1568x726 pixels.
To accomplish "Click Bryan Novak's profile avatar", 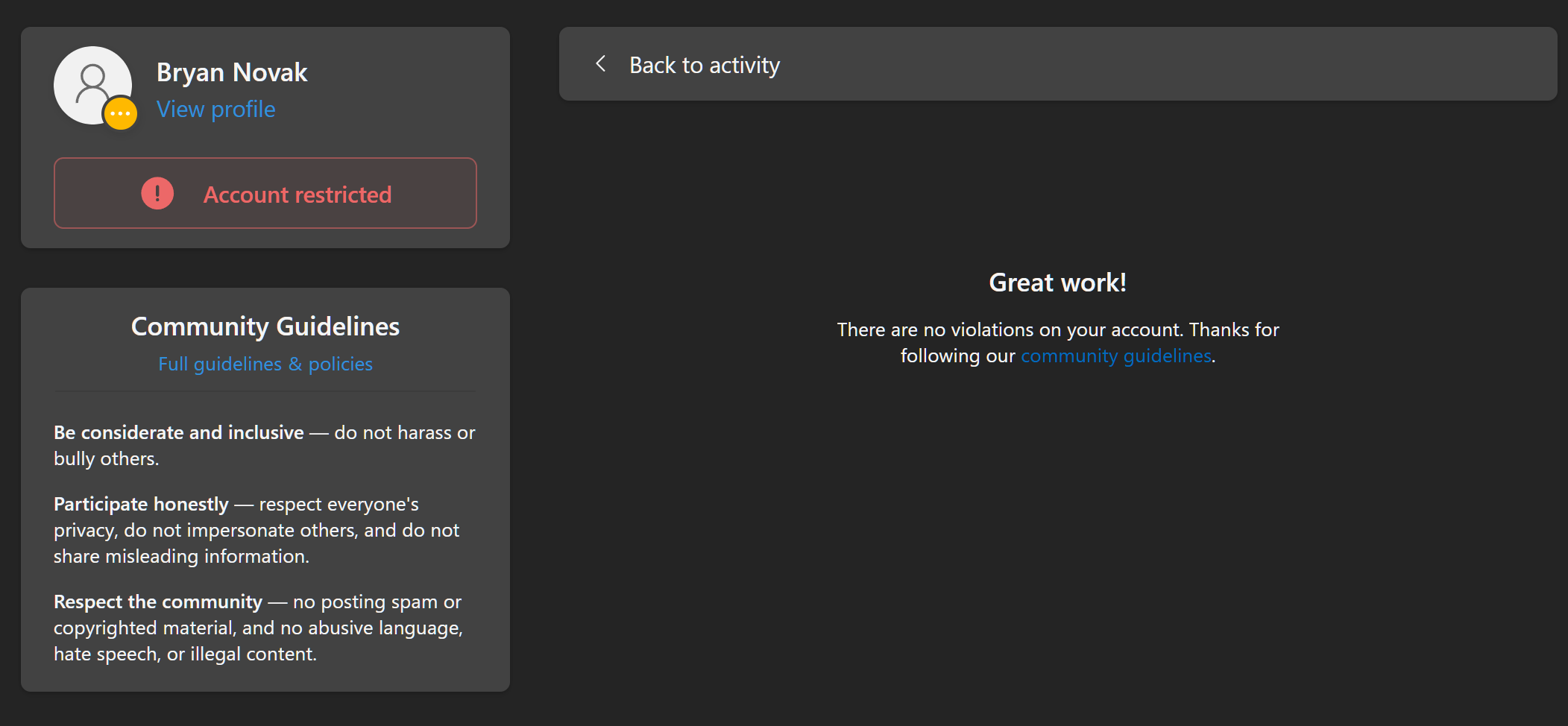I will coord(92,86).
